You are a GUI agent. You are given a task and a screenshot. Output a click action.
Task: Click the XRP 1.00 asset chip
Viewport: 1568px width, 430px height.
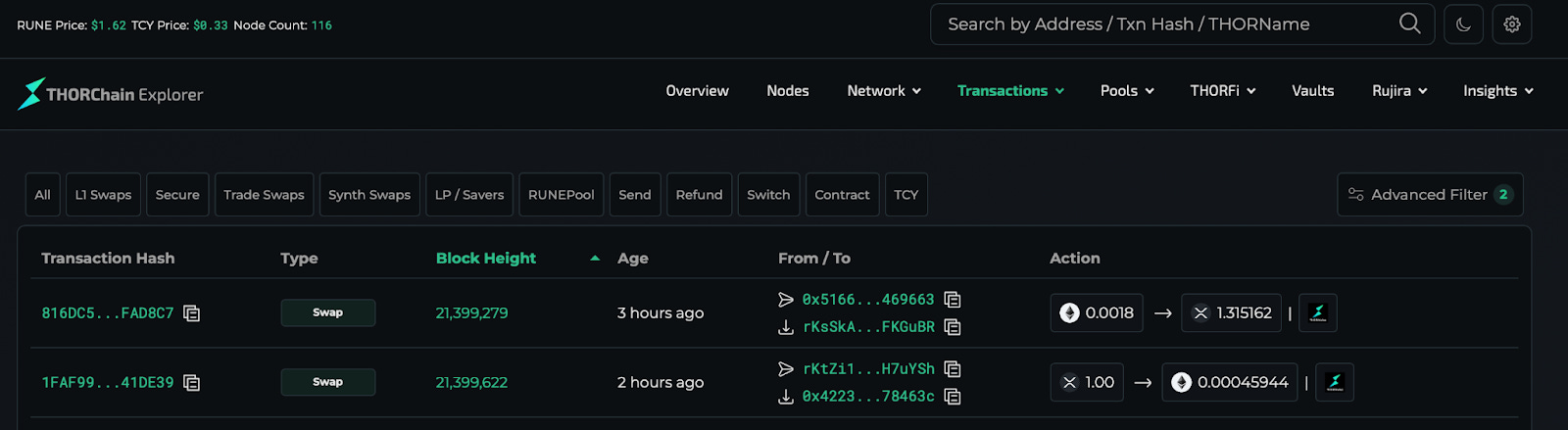tap(1087, 383)
